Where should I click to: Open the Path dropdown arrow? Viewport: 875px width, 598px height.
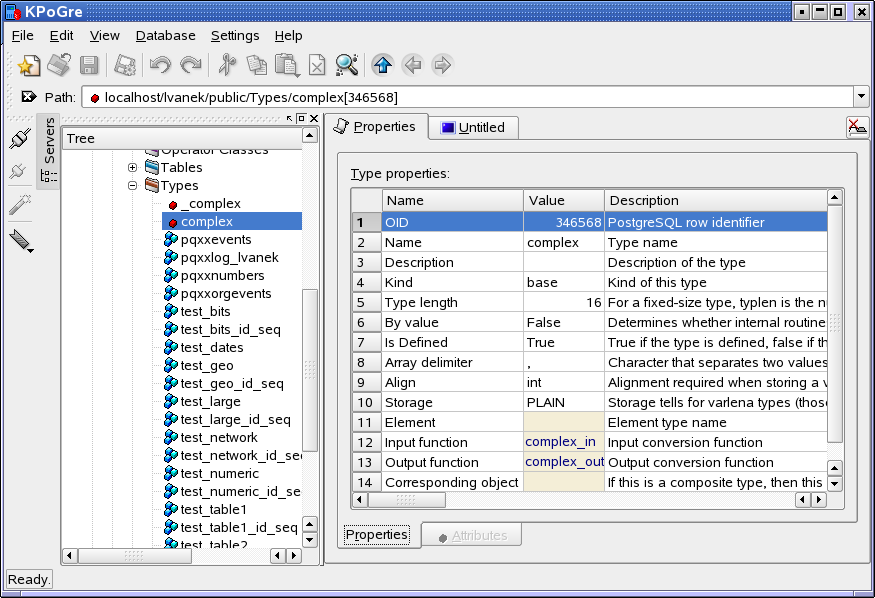click(861, 97)
